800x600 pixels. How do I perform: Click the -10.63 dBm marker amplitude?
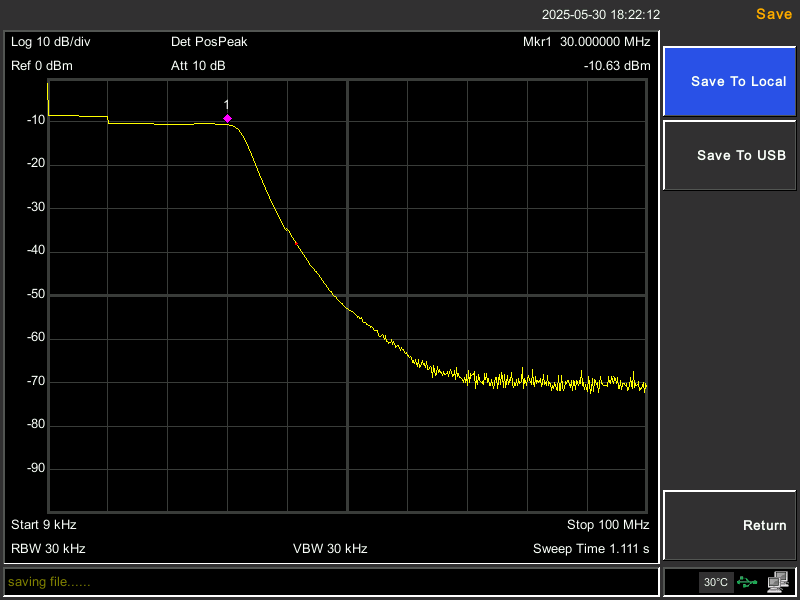[x=617, y=66]
